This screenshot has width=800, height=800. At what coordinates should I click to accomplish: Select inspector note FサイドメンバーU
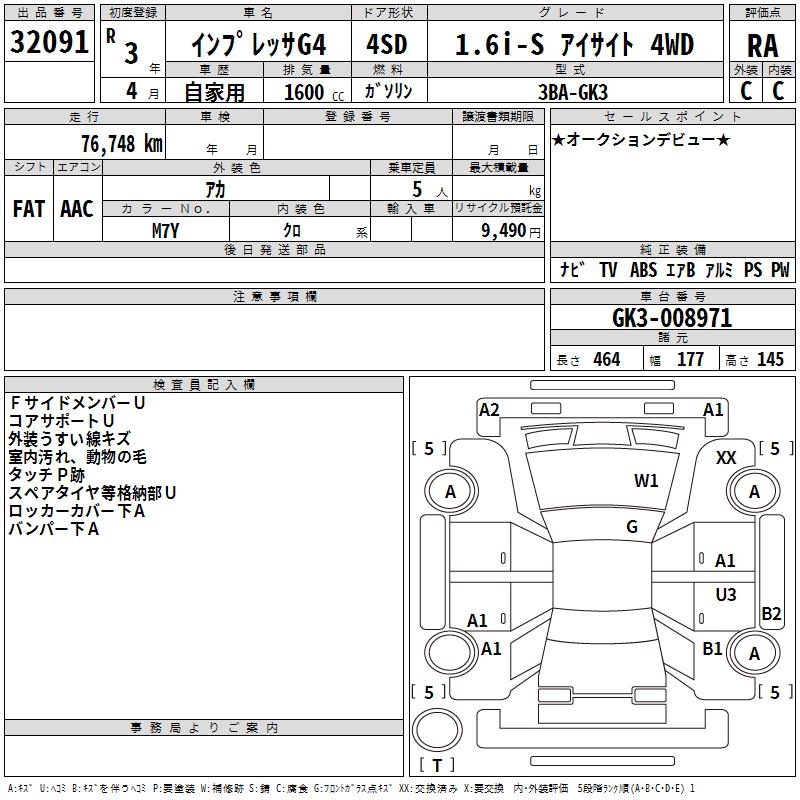click(77, 403)
